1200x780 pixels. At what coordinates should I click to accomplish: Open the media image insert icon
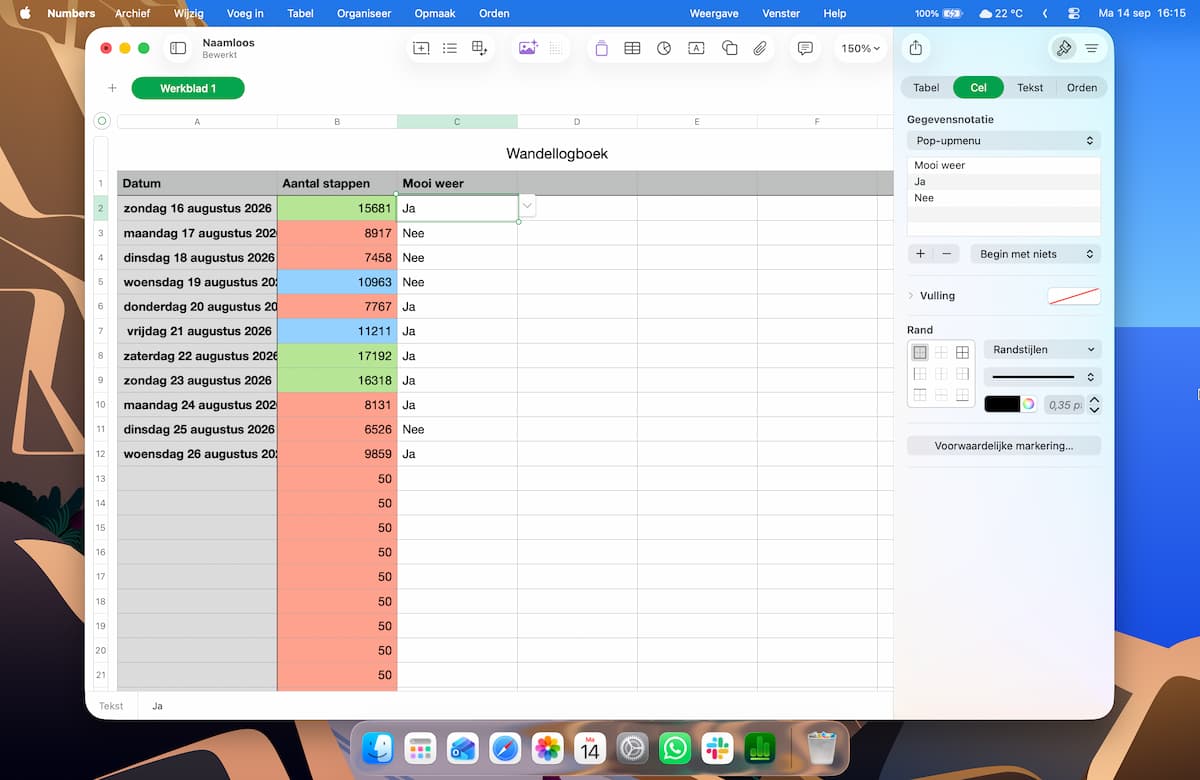coord(527,48)
